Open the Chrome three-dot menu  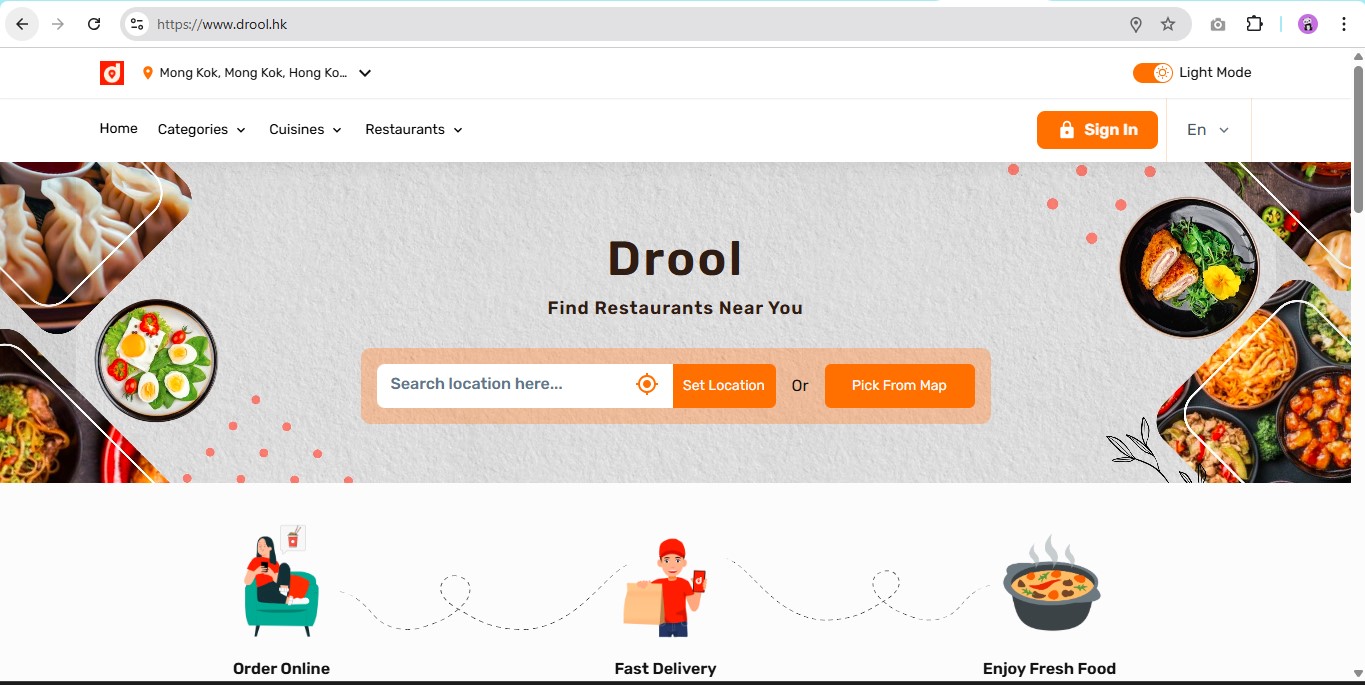tap(1343, 24)
